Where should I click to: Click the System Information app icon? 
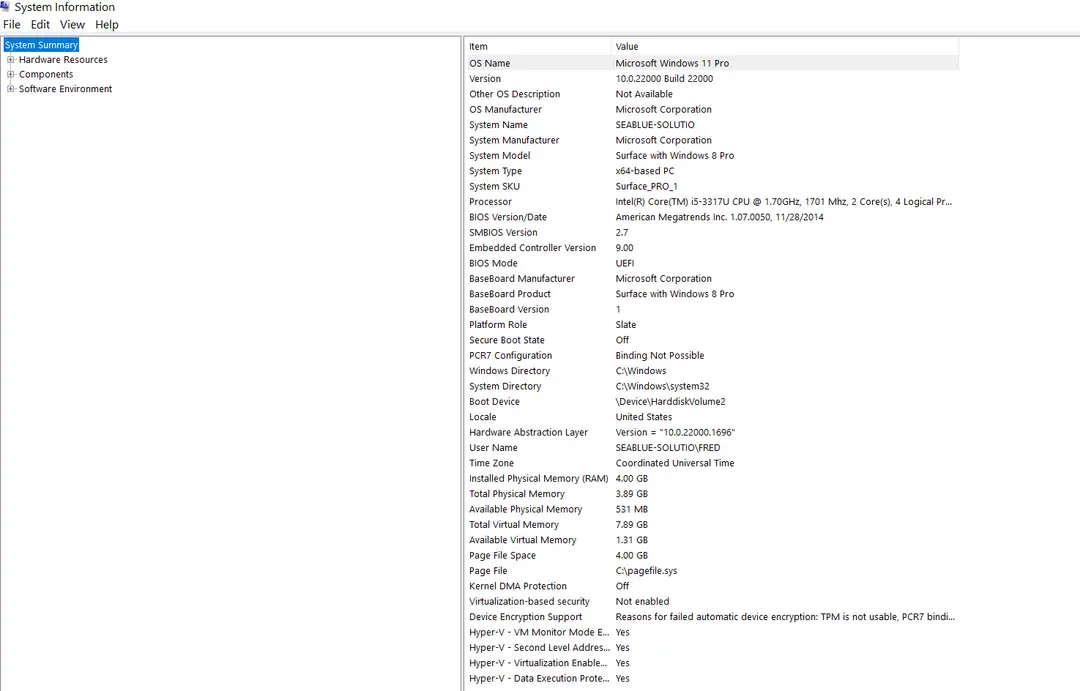tap(5, 7)
